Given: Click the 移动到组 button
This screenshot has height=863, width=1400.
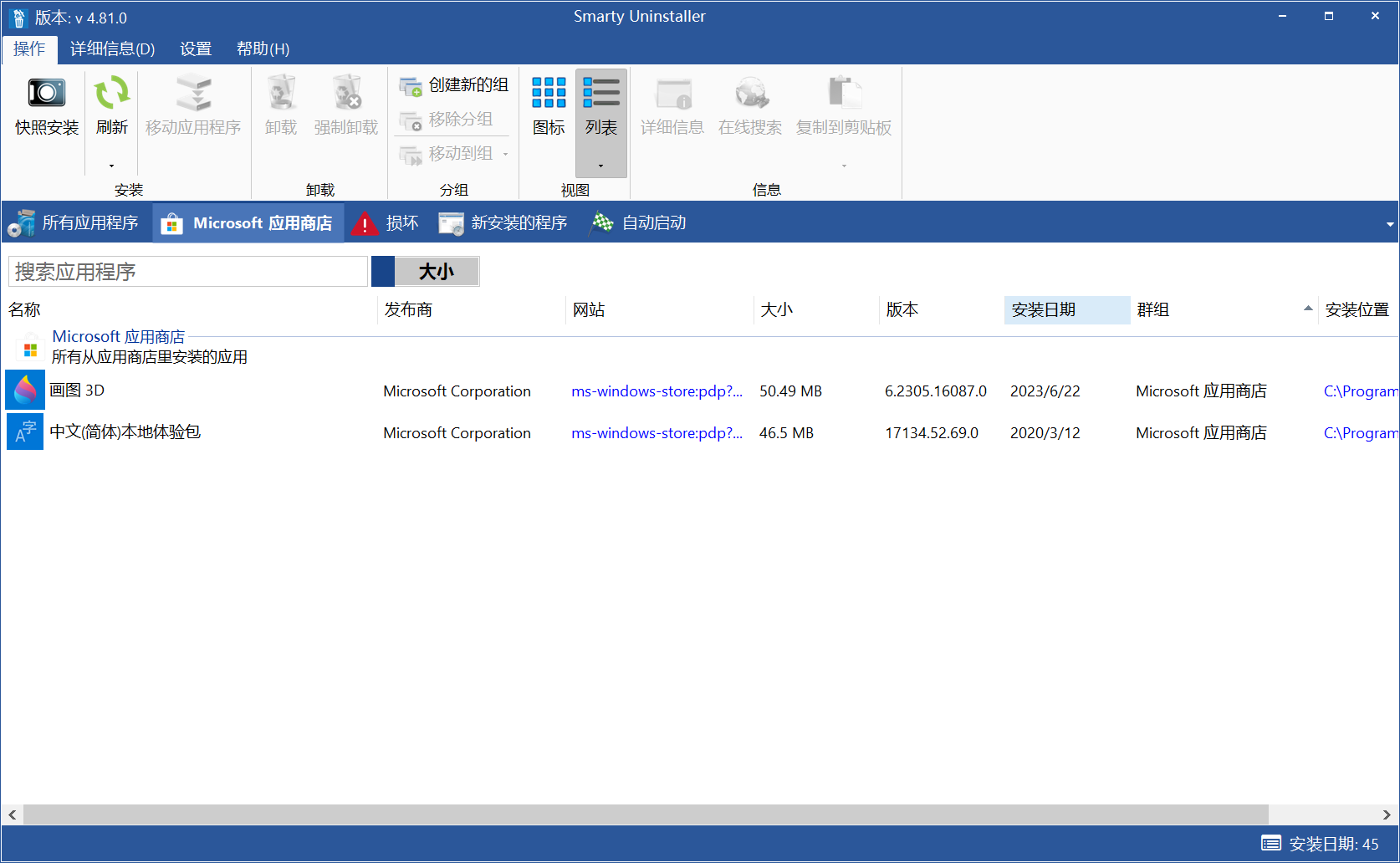Looking at the screenshot, I should [446, 154].
